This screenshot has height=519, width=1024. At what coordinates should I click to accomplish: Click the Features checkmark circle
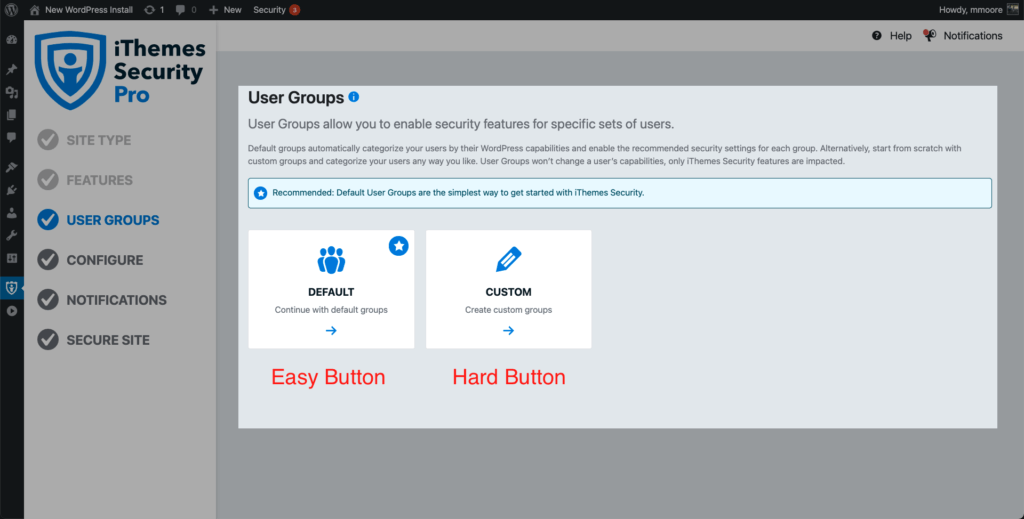tap(48, 180)
